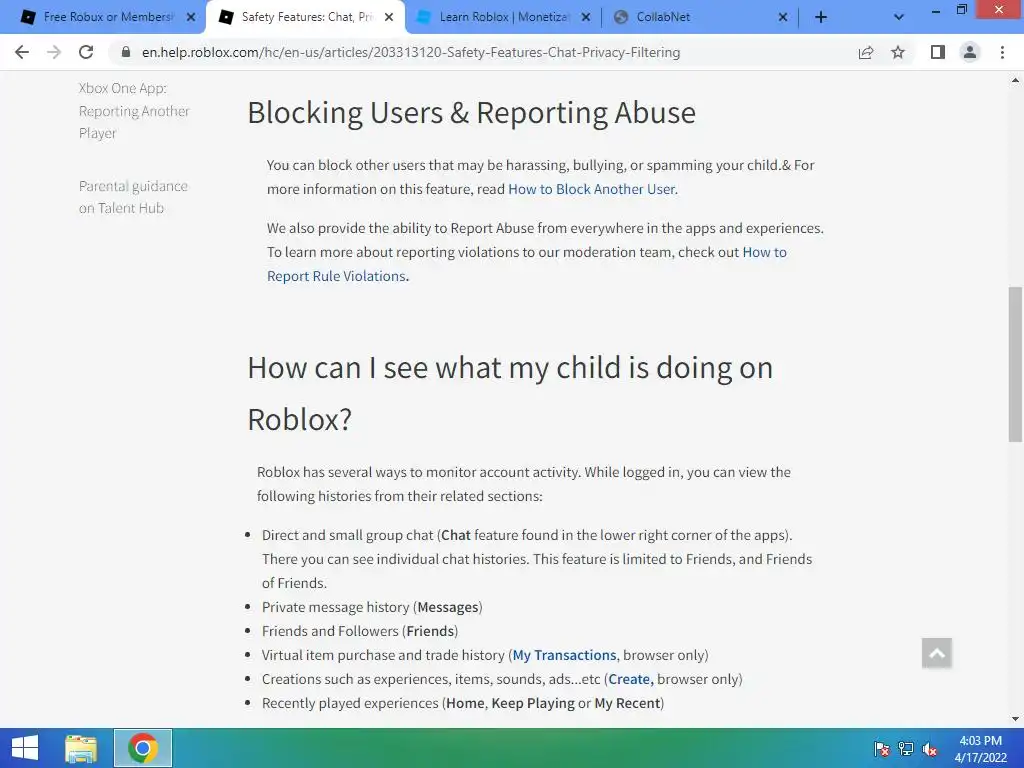Click the muted volume tray icon
1024x768 pixels.
point(930,749)
